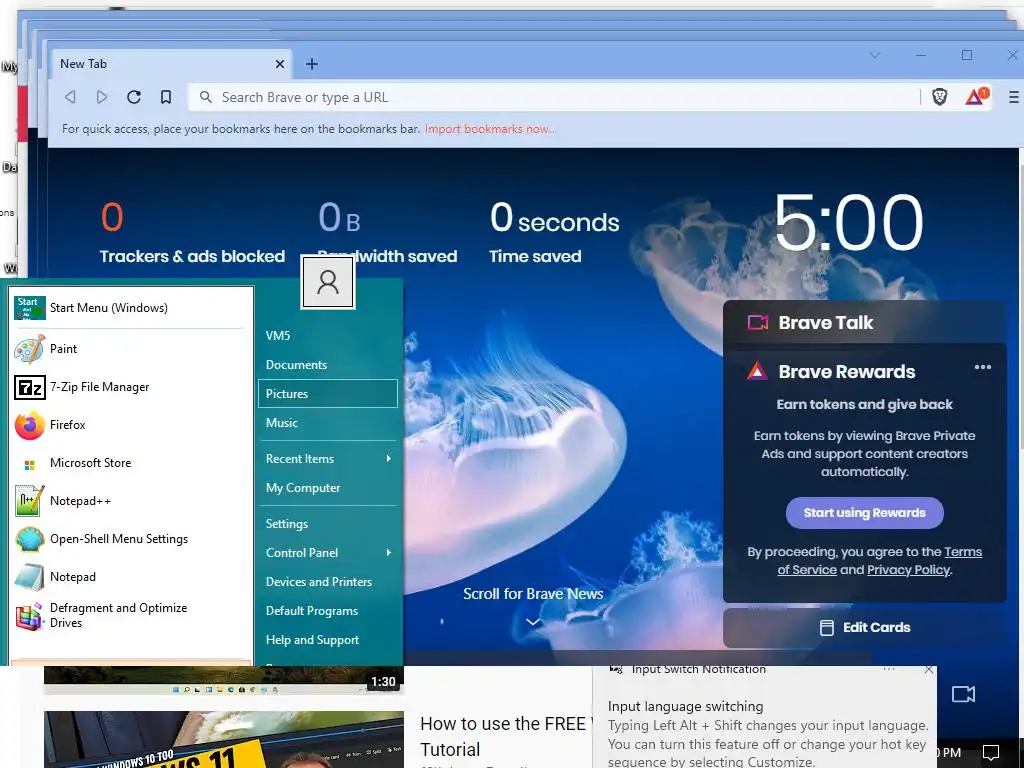Click the Brave Talk camera icon
The width and height of the screenshot is (1024, 768).
[x=758, y=323]
